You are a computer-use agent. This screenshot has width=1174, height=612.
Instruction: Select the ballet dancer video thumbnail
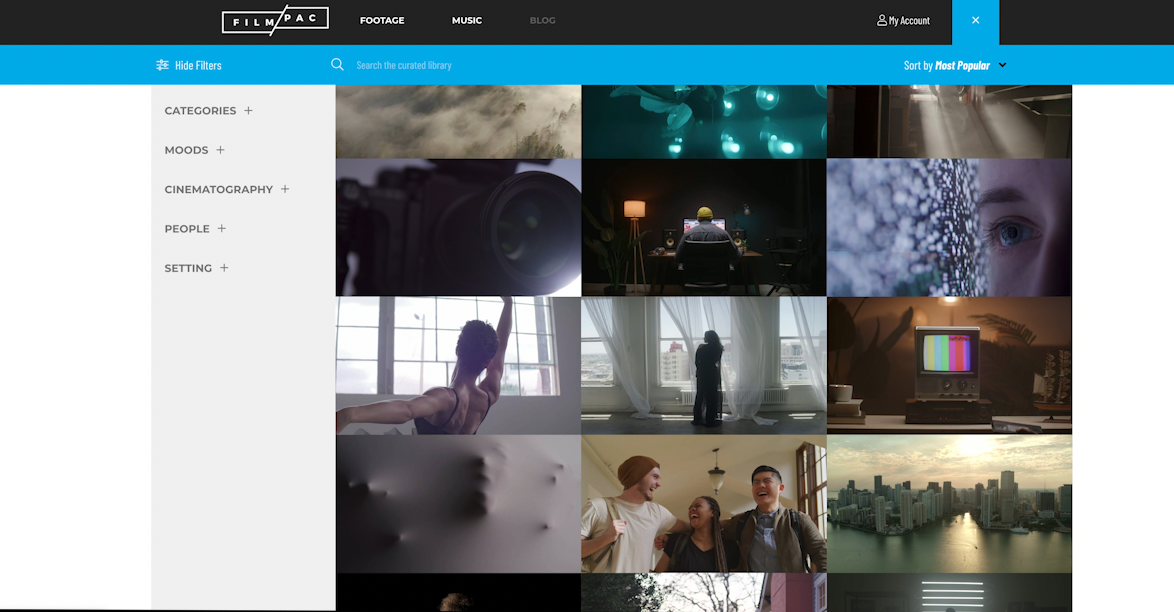click(457, 365)
